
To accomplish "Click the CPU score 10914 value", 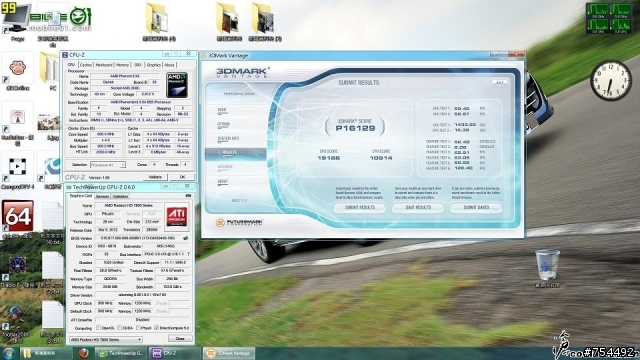I will 381,158.
